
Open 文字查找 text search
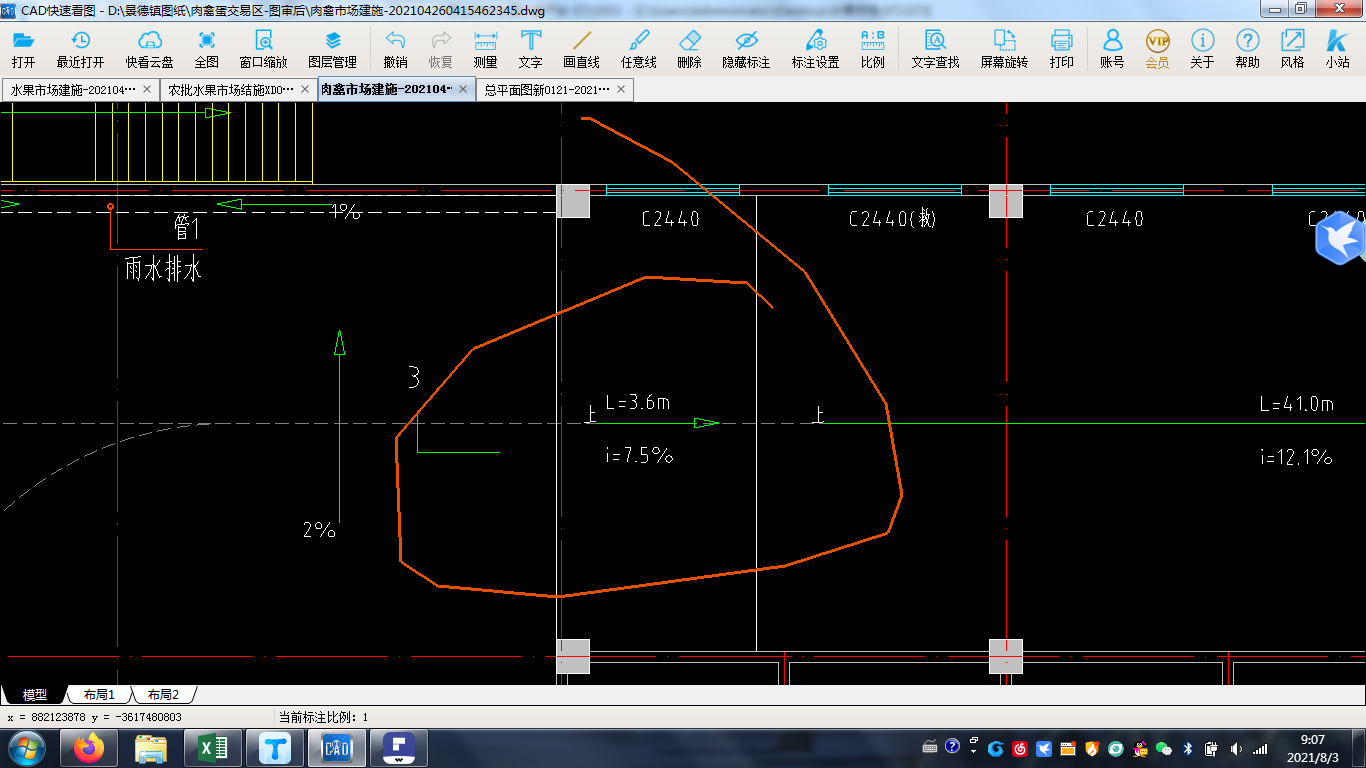(935, 48)
